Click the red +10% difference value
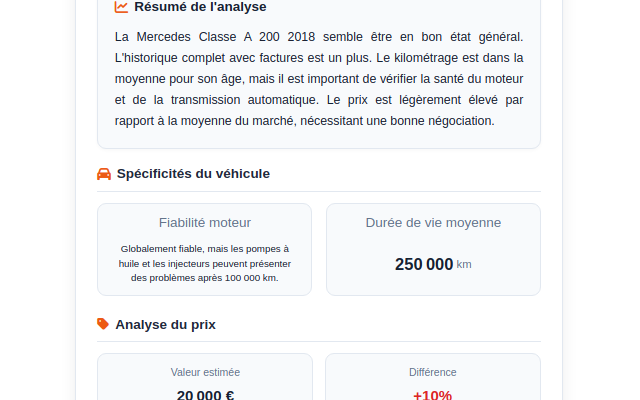640x400 pixels. [433, 395]
